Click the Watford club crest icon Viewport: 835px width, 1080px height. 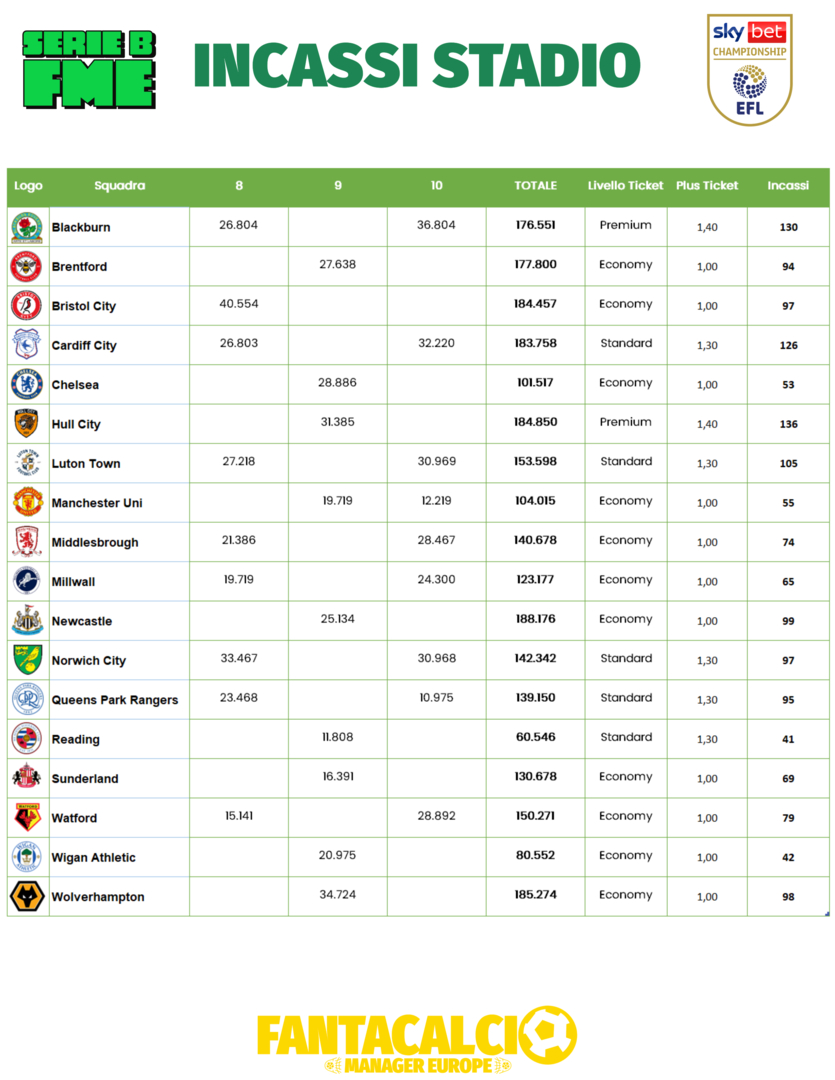click(x=27, y=818)
